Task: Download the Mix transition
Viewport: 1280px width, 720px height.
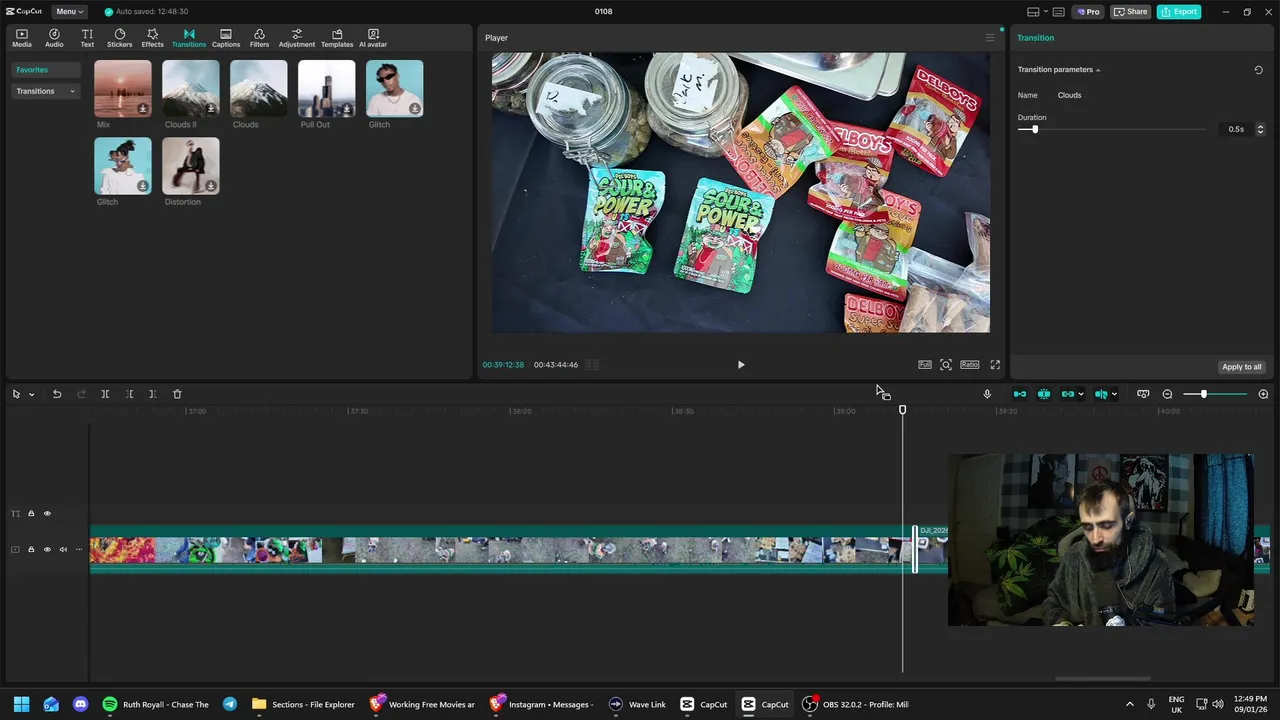Action: click(x=143, y=109)
